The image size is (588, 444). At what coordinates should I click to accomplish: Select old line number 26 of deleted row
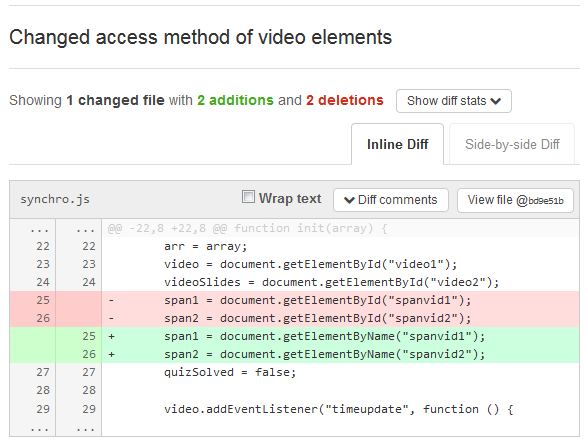[x=43, y=318]
